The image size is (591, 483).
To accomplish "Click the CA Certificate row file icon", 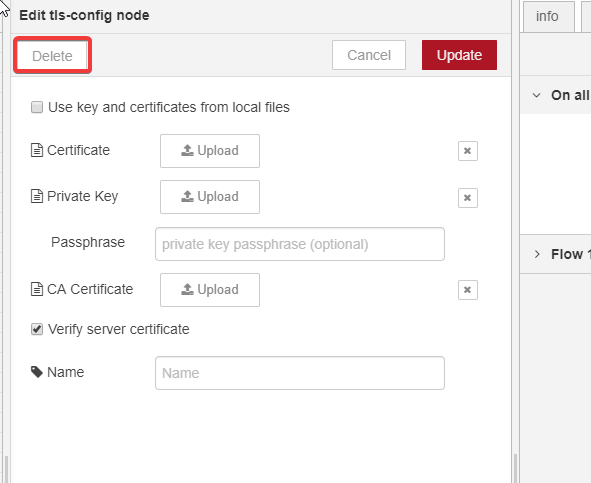I will click(x=37, y=289).
